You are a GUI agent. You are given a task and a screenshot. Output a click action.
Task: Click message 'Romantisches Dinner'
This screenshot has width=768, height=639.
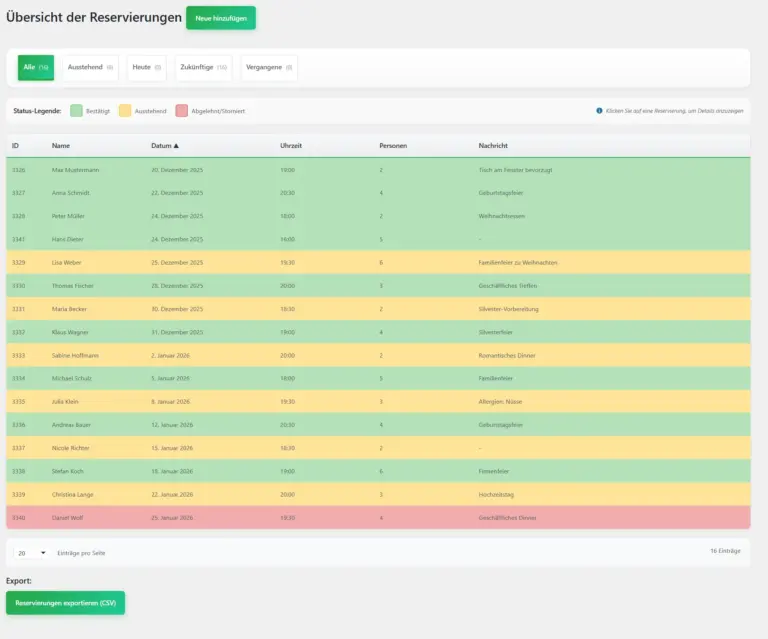507,355
